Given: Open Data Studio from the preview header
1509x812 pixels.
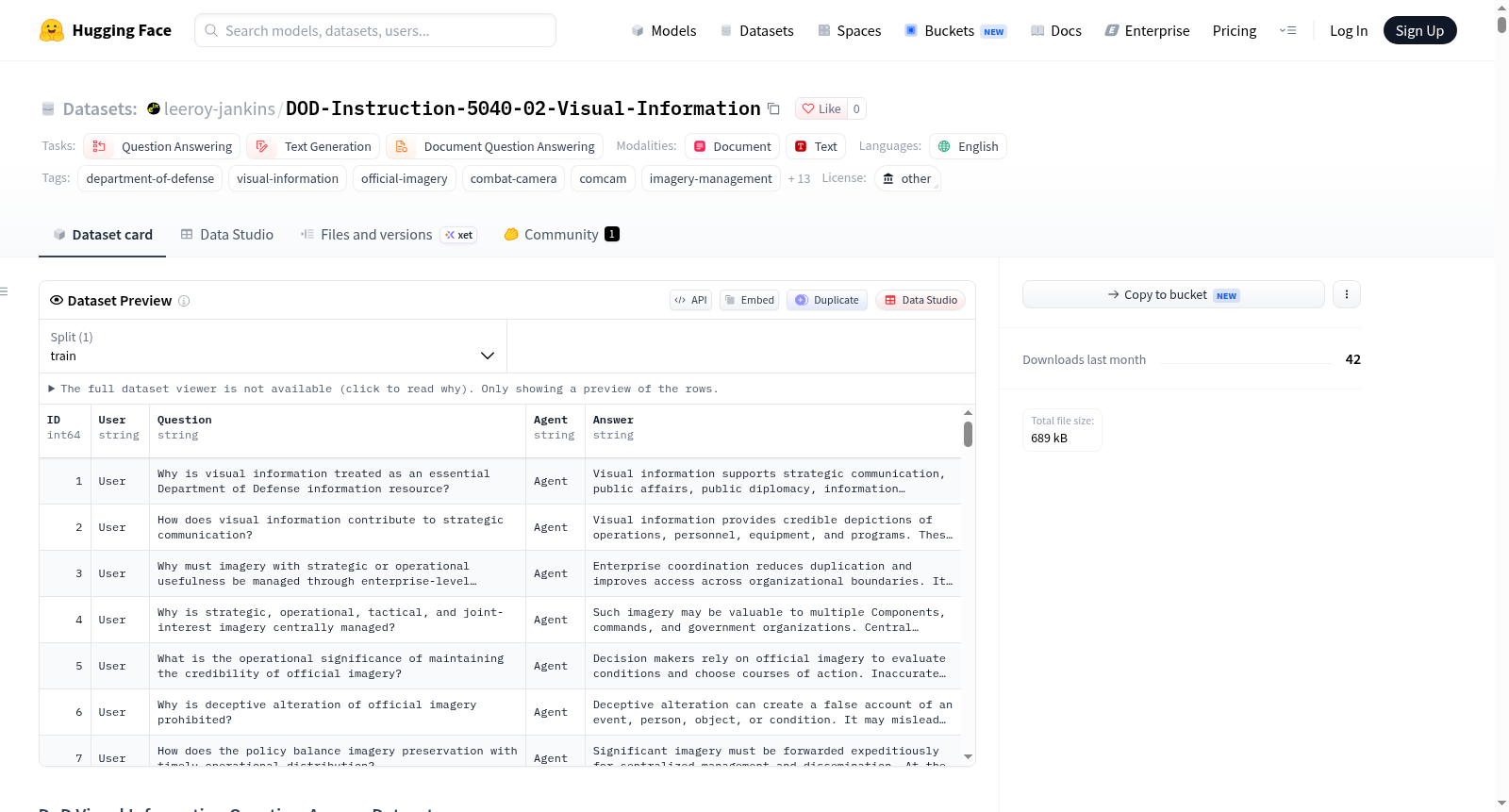Looking at the screenshot, I should click(x=920, y=300).
